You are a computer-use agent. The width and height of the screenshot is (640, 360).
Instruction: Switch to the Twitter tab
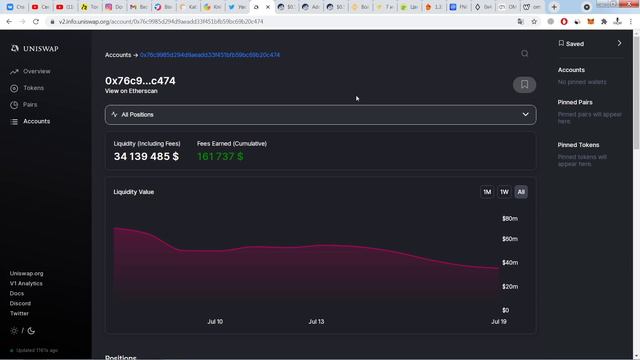(x=237, y=7)
